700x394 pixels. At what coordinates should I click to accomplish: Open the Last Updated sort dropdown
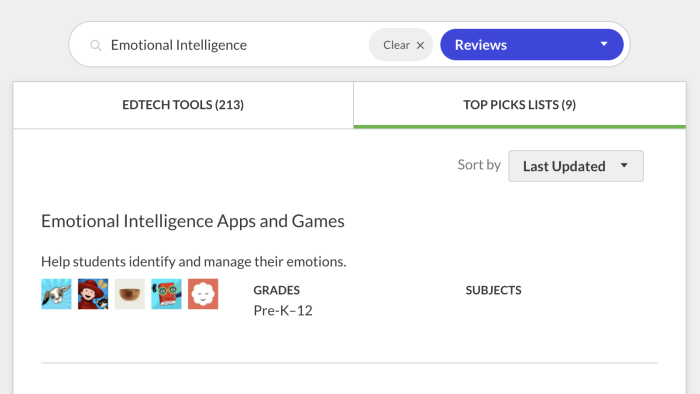[x=576, y=166]
